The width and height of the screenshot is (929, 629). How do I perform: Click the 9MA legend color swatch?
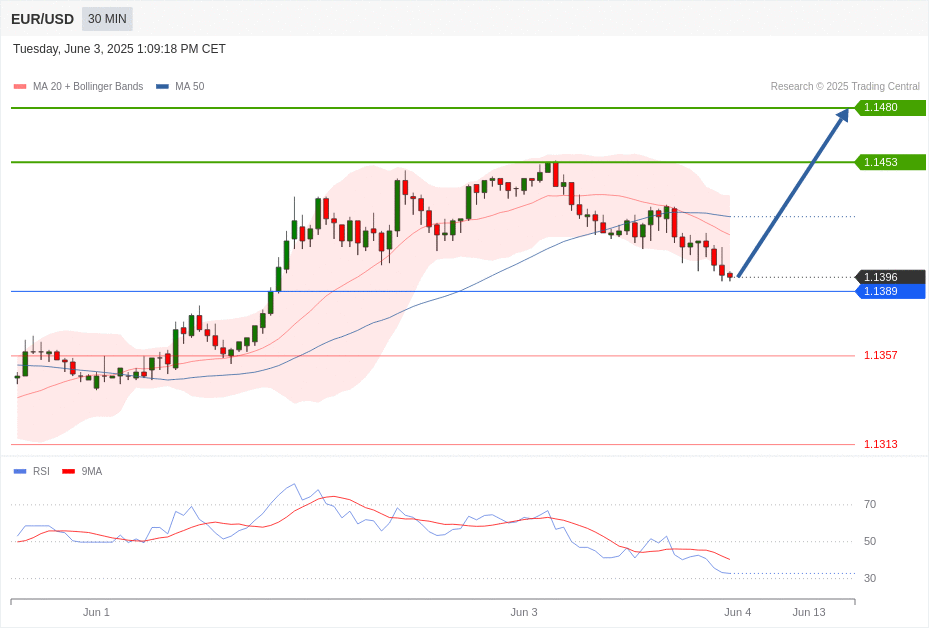coord(68,471)
